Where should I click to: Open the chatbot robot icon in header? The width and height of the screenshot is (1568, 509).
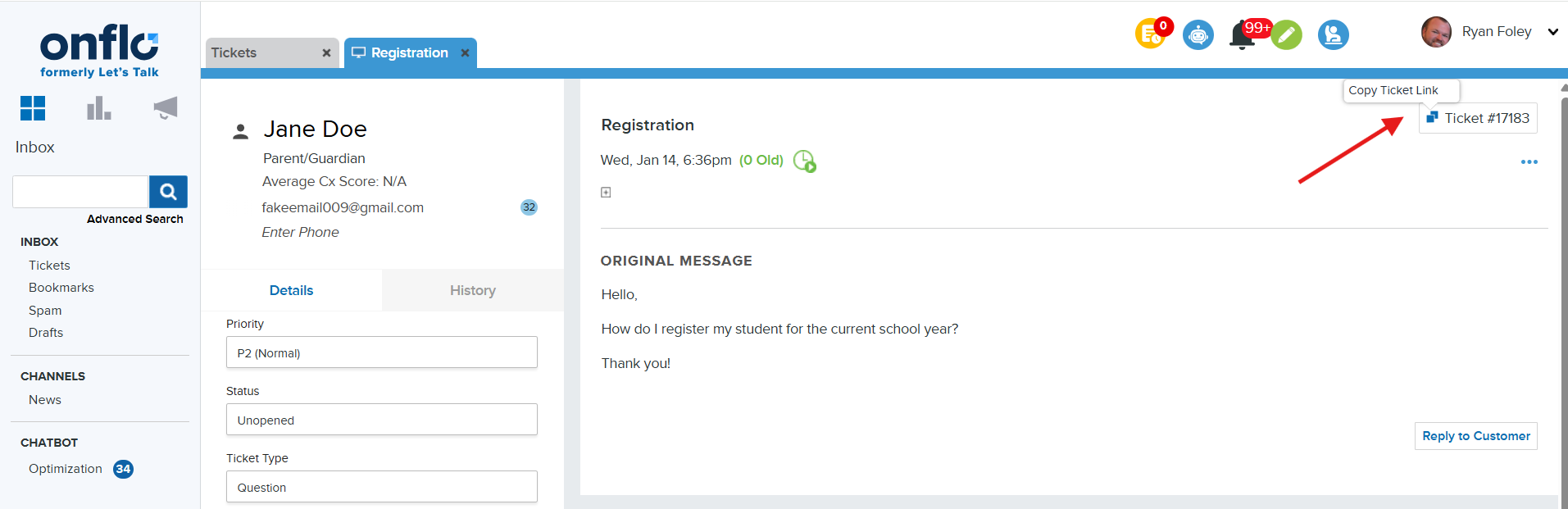(x=1198, y=34)
